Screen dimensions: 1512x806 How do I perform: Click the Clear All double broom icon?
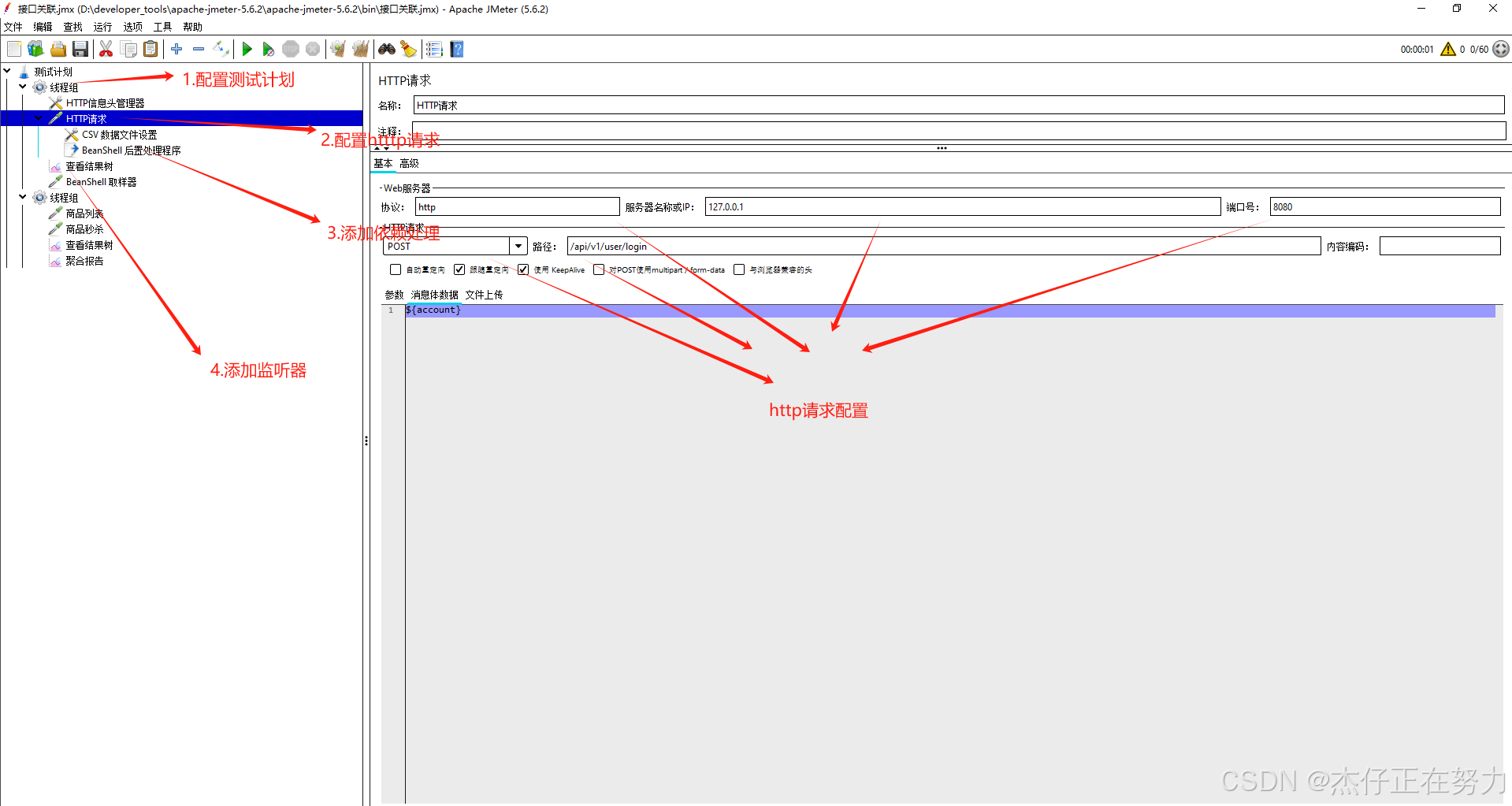[x=361, y=49]
